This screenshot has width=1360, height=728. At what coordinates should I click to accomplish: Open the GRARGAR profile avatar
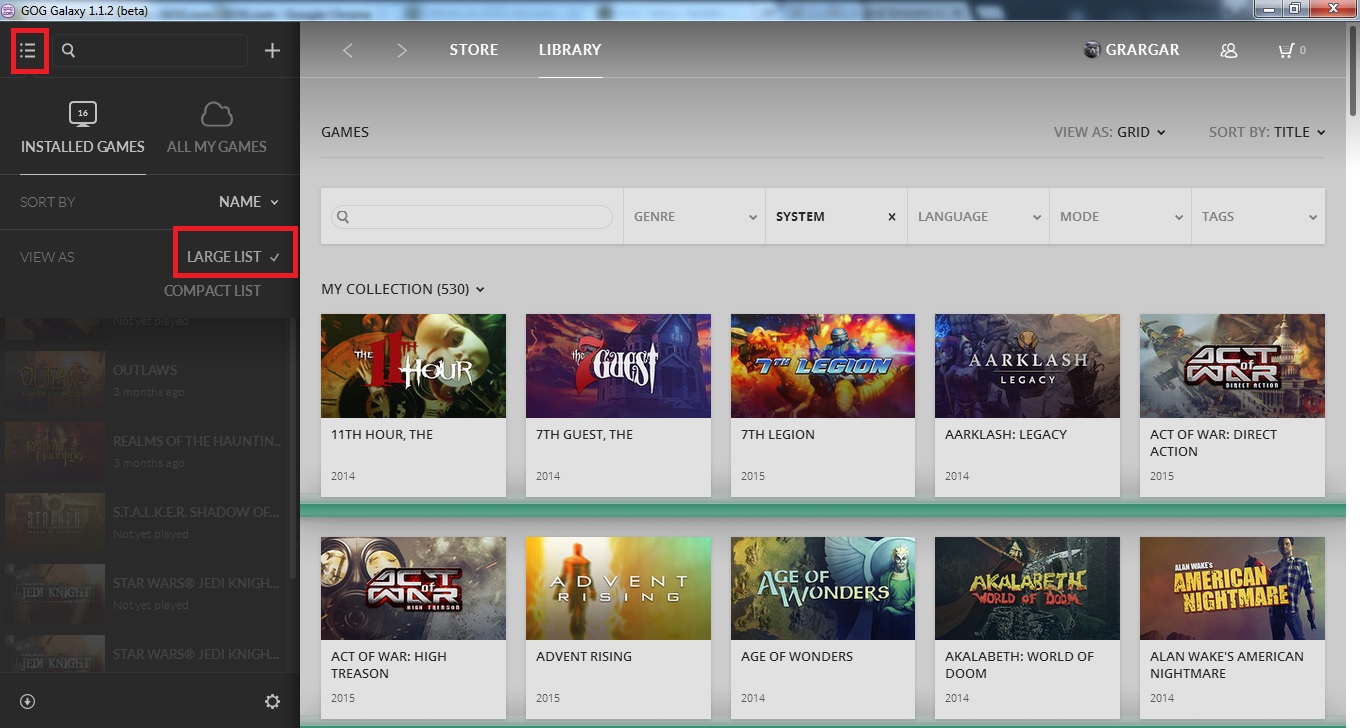(1092, 50)
